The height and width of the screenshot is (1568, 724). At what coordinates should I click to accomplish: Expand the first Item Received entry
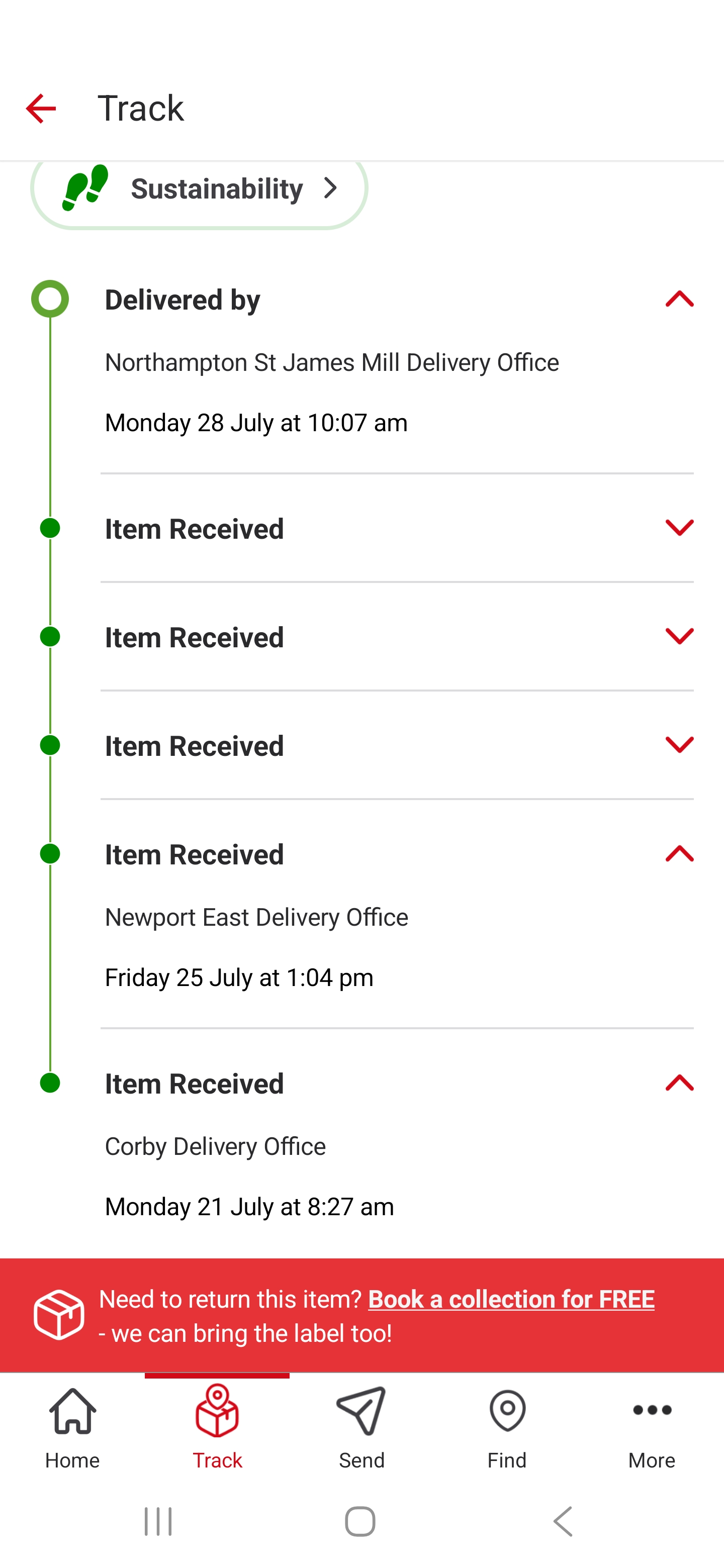(x=680, y=528)
